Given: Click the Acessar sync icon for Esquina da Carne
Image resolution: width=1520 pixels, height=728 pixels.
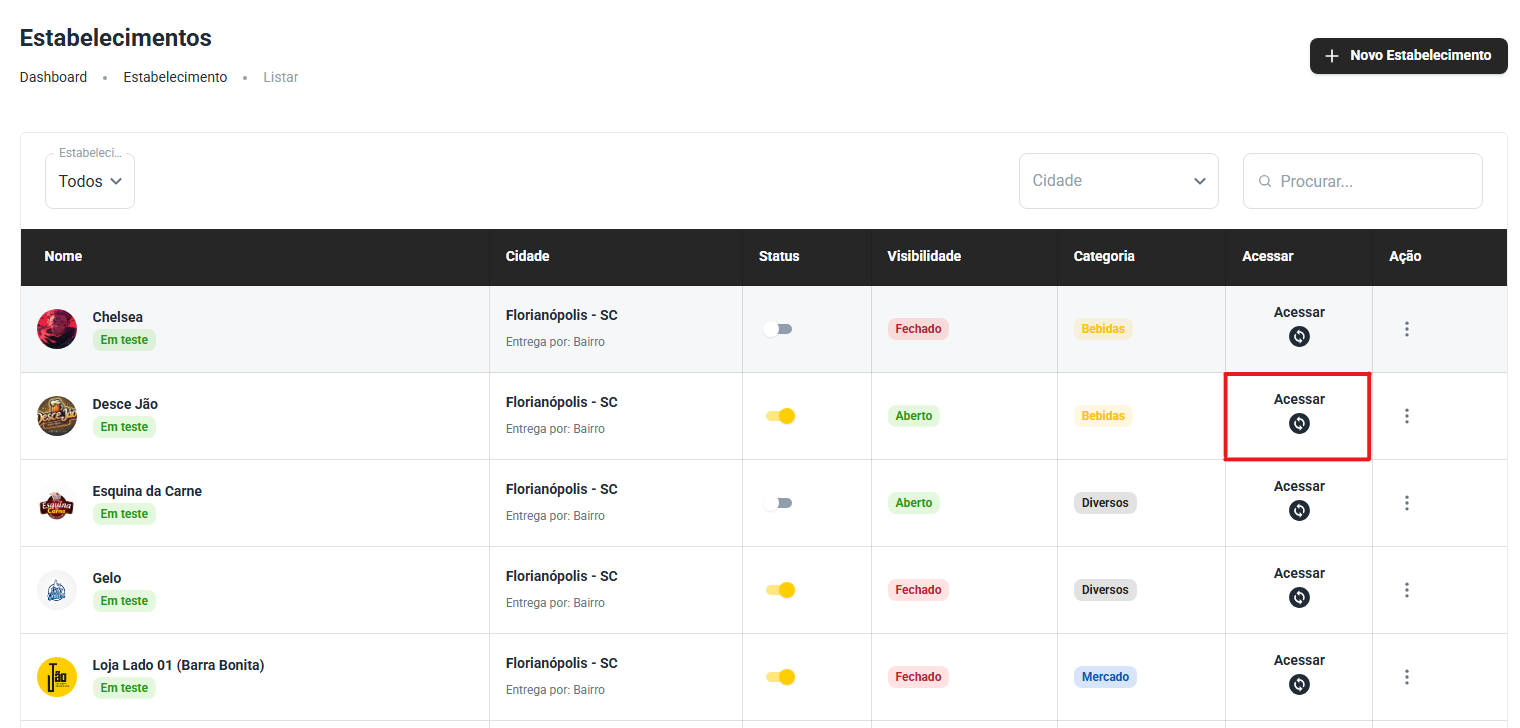Looking at the screenshot, I should coord(1299,510).
